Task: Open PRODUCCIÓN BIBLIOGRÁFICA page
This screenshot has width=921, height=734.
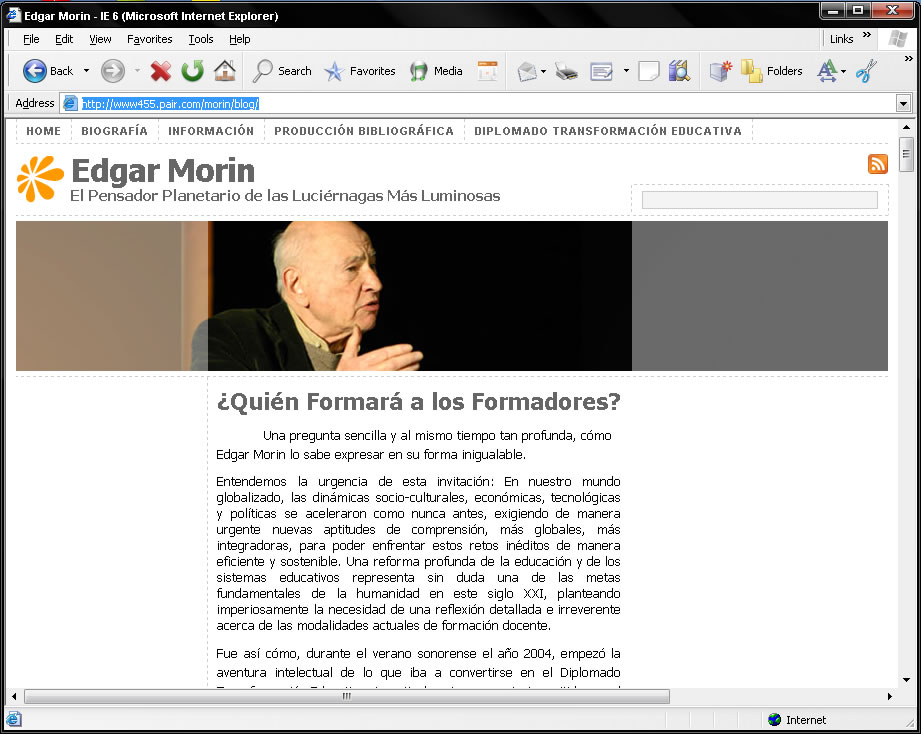Action: click(364, 131)
